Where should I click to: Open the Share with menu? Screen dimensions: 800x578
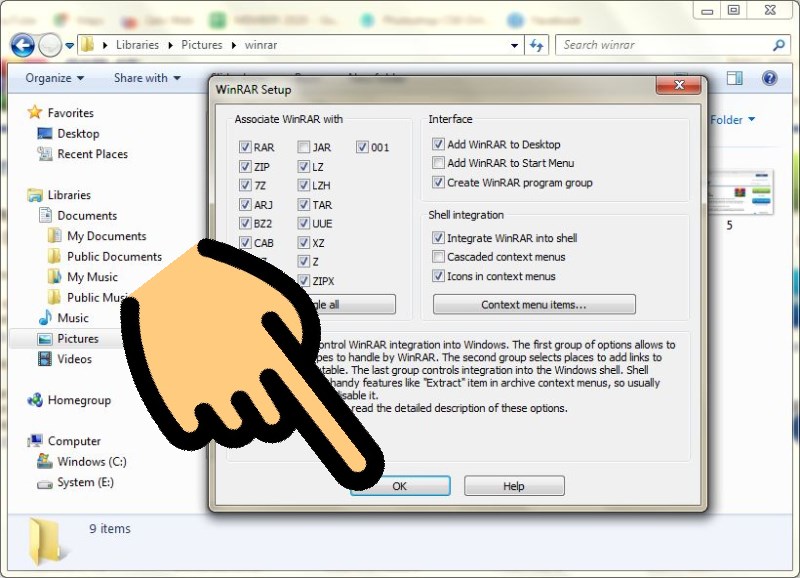click(x=147, y=78)
